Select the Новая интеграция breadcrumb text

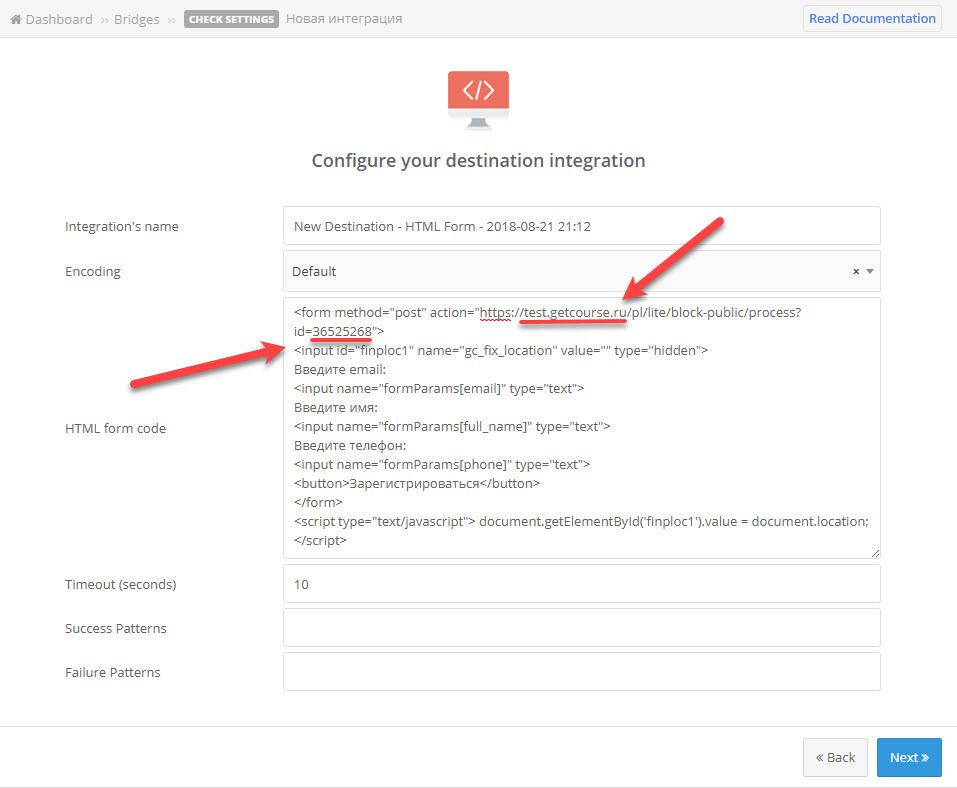pyautogui.click(x=344, y=19)
